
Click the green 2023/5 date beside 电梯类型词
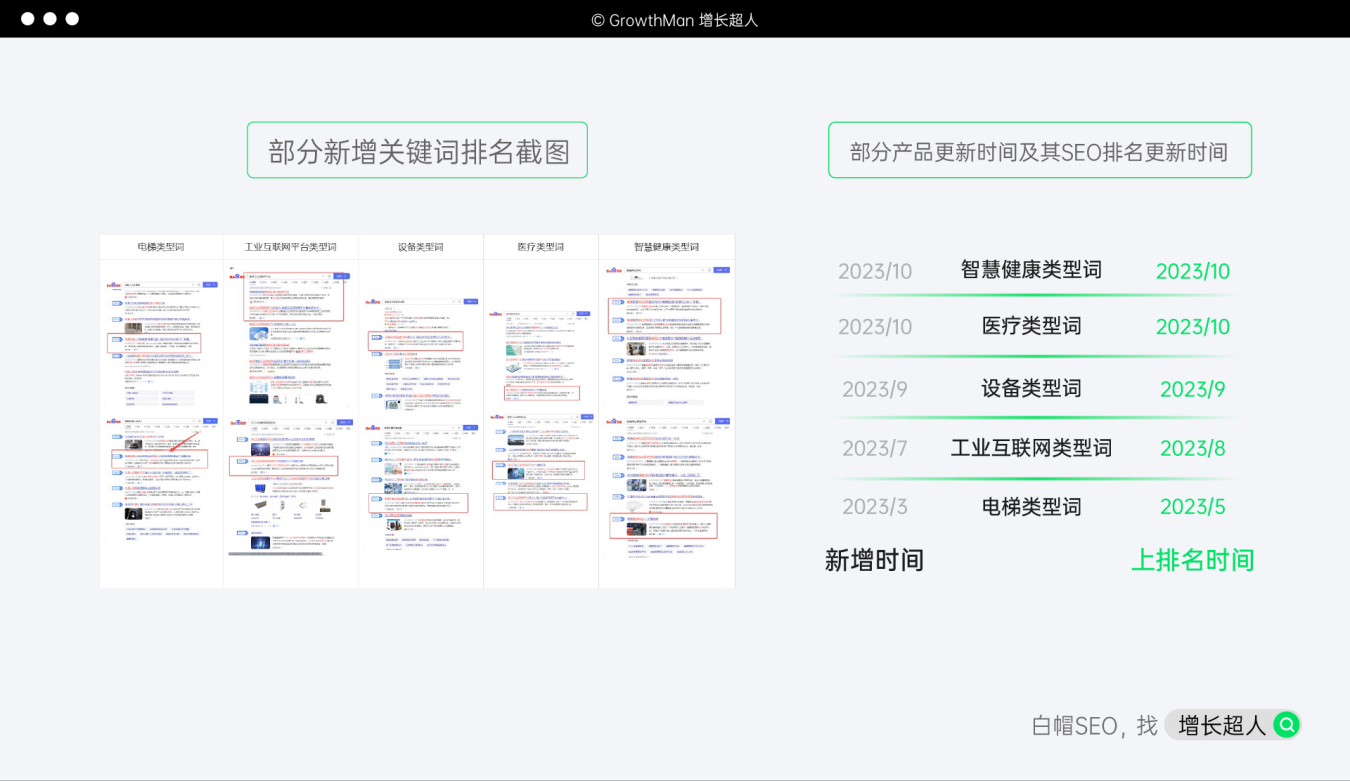1192,507
